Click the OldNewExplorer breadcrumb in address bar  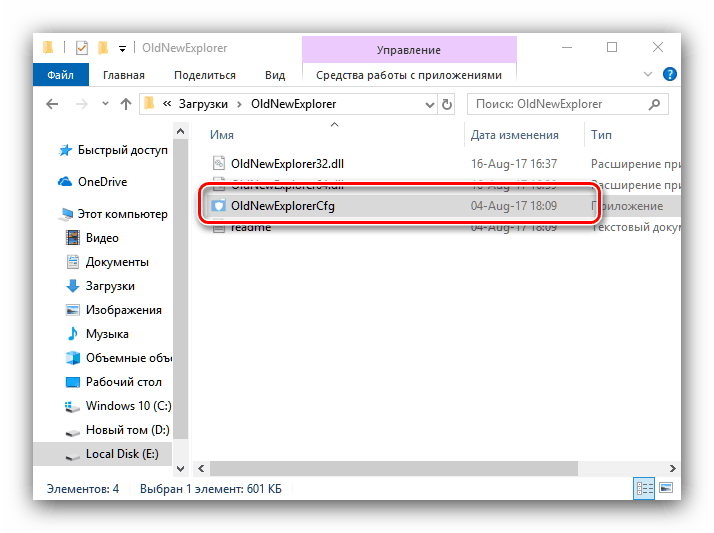[294, 104]
